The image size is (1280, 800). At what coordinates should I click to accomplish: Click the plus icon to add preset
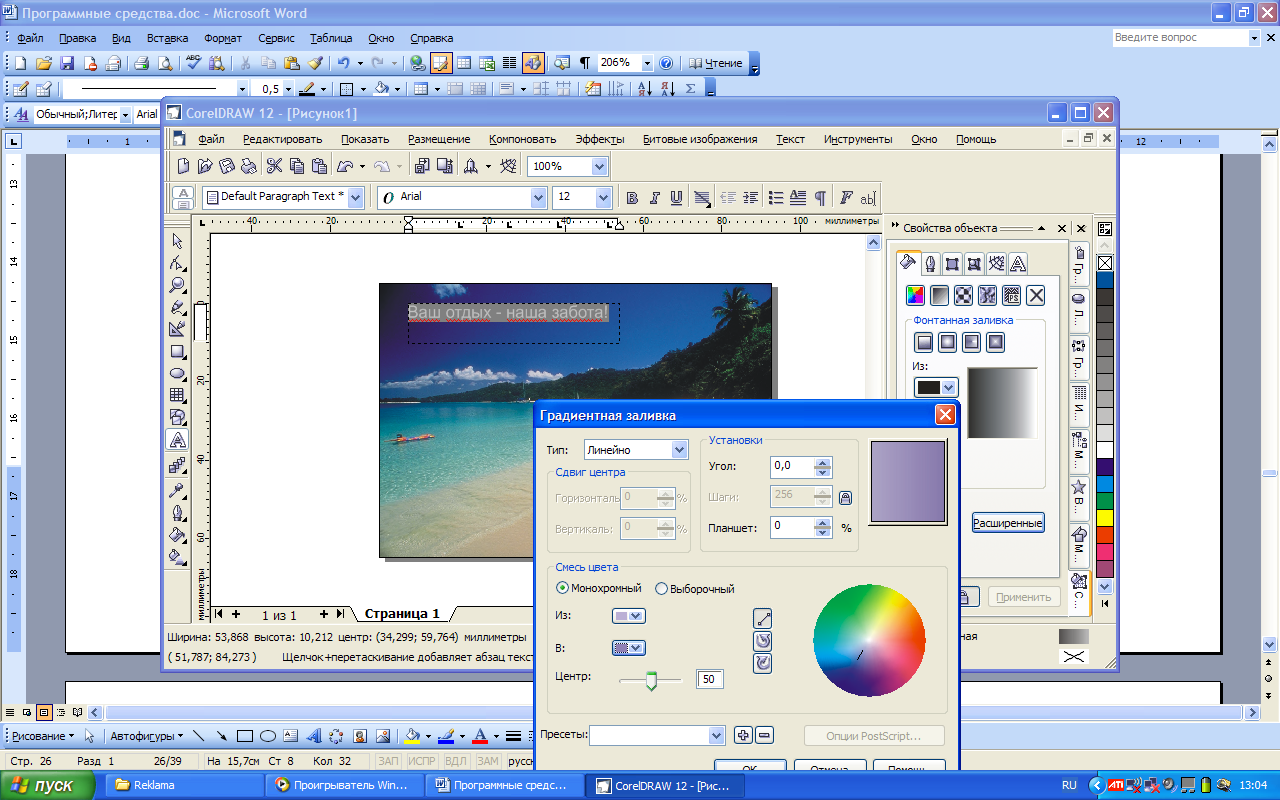coord(743,735)
